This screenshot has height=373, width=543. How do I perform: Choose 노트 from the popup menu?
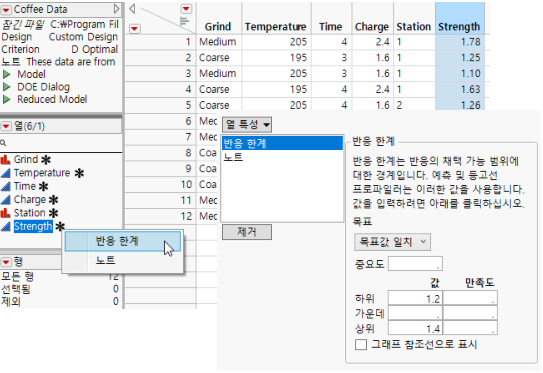point(123,260)
